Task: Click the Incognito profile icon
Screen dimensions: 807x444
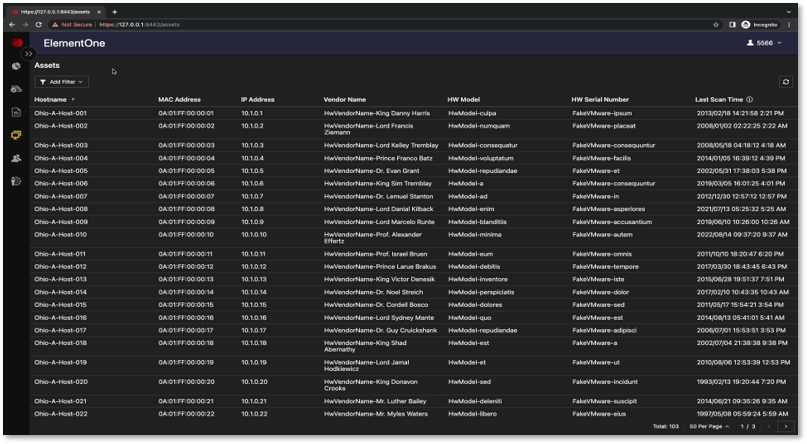Action: [745, 25]
